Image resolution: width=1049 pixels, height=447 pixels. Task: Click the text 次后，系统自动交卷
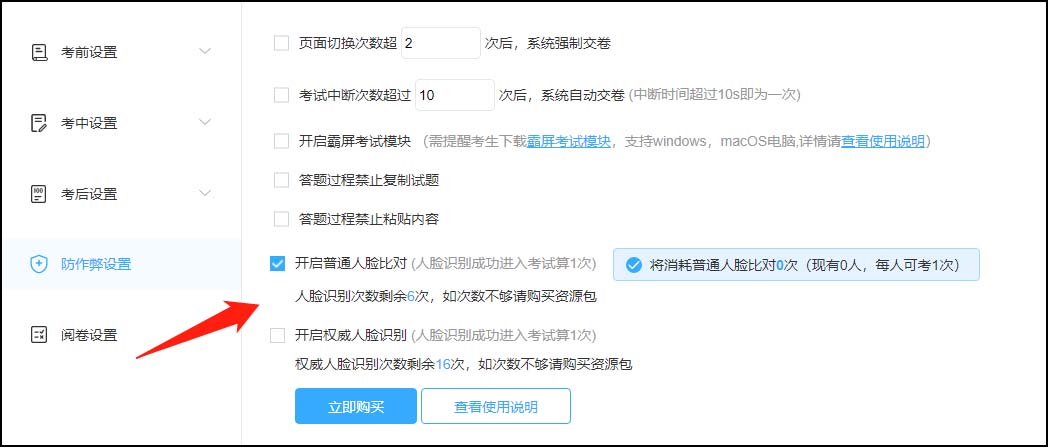click(x=562, y=95)
